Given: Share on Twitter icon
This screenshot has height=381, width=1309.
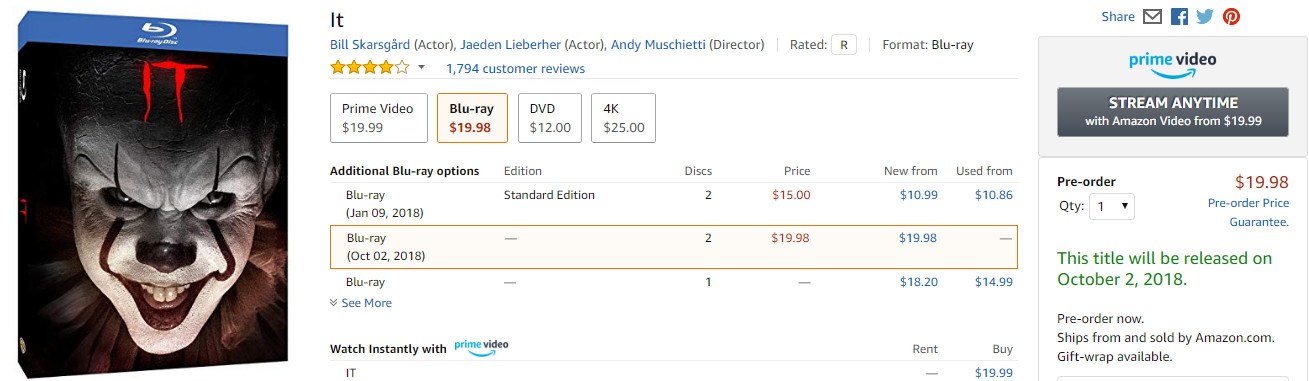Looking at the screenshot, I should [1205, 17].
